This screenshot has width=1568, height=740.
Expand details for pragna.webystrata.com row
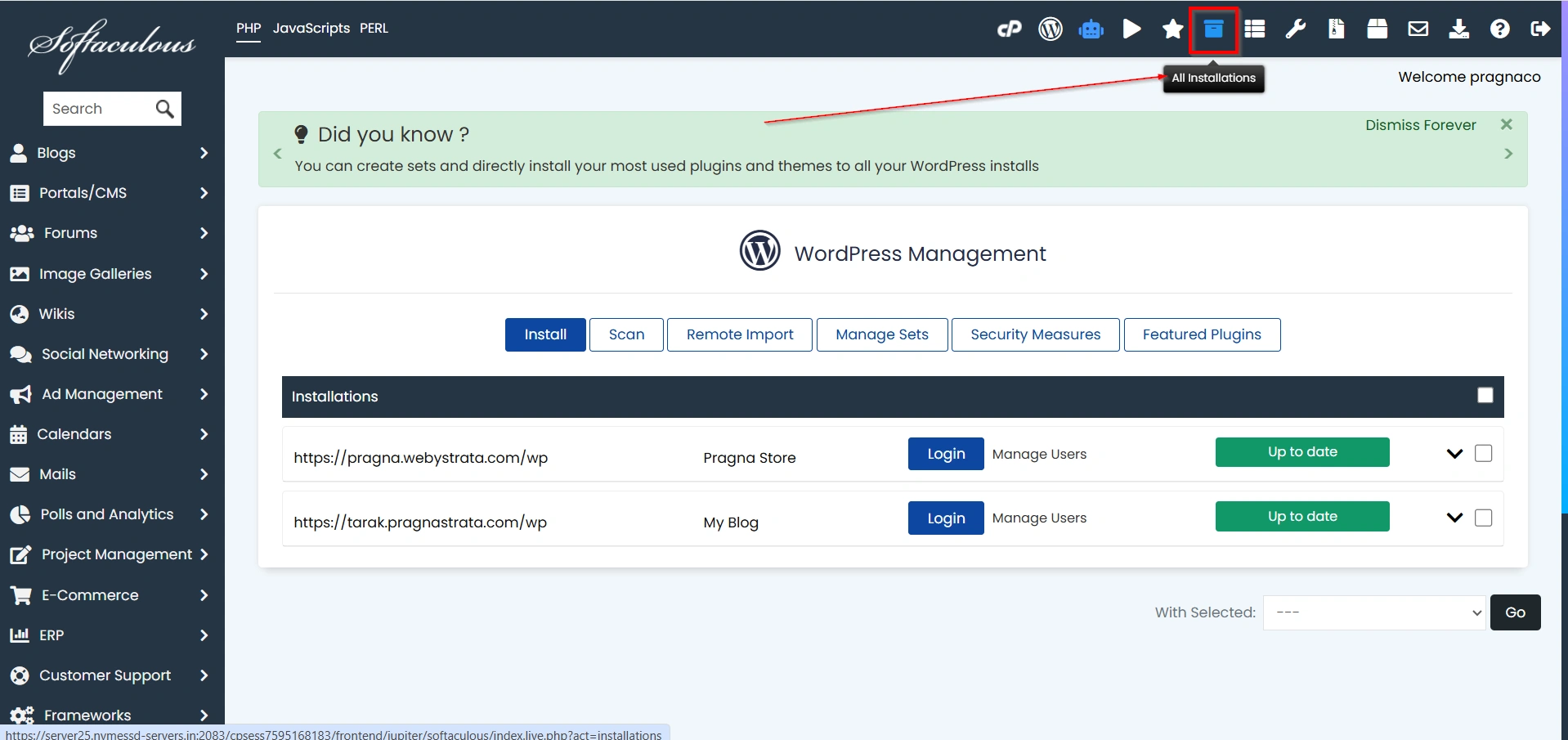[1454, 454]
